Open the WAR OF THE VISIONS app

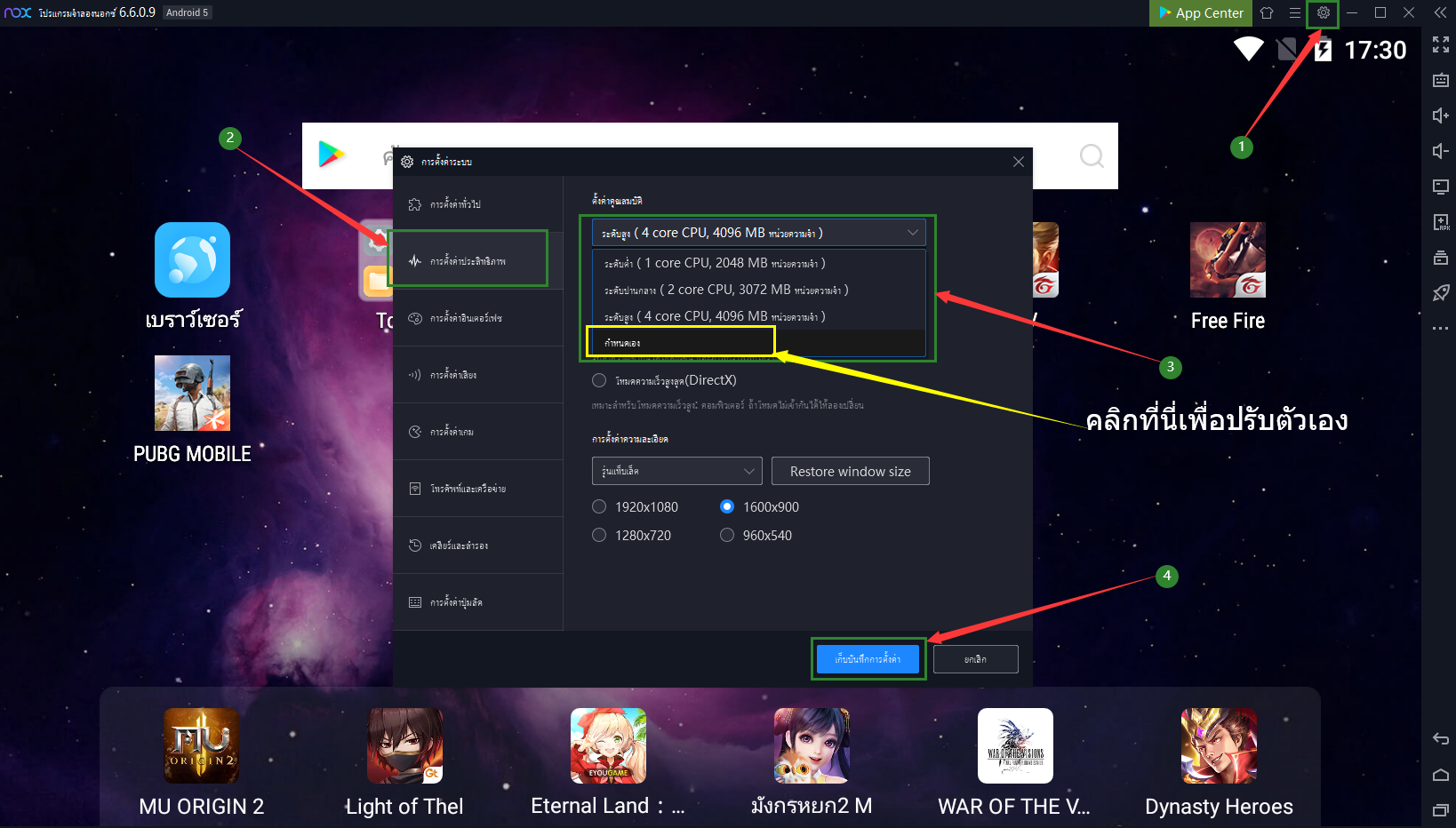[1015, 746]
